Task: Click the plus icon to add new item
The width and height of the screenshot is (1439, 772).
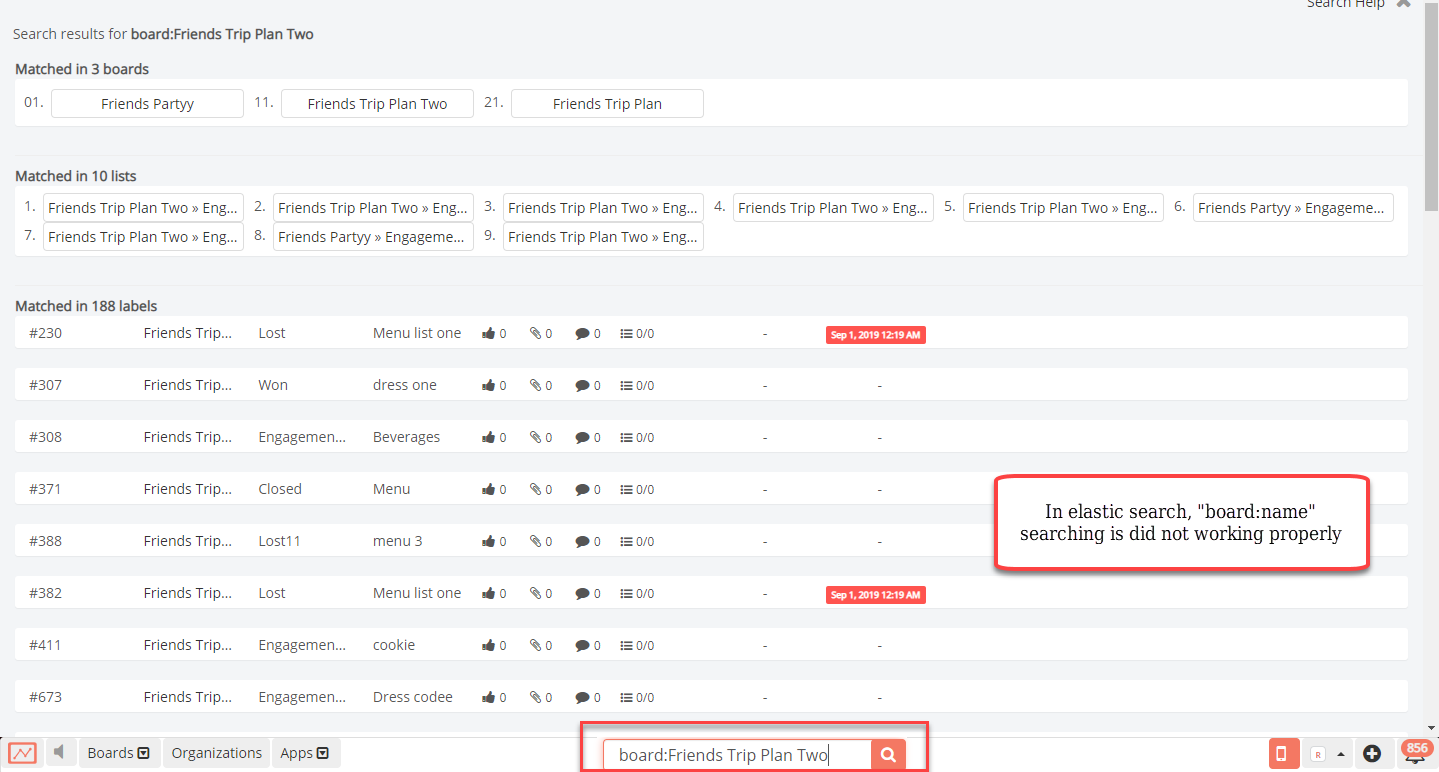Action: click(x=1371, y=753)
